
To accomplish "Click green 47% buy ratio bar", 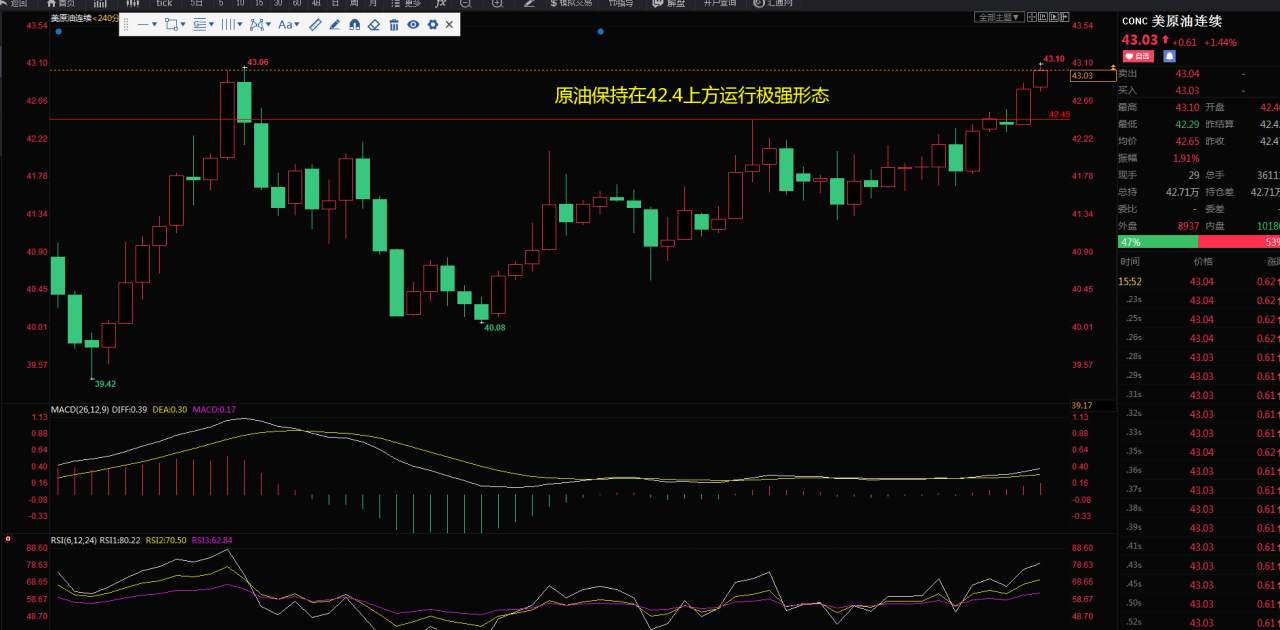I will pyautogui.click(x=1158, y=242).
